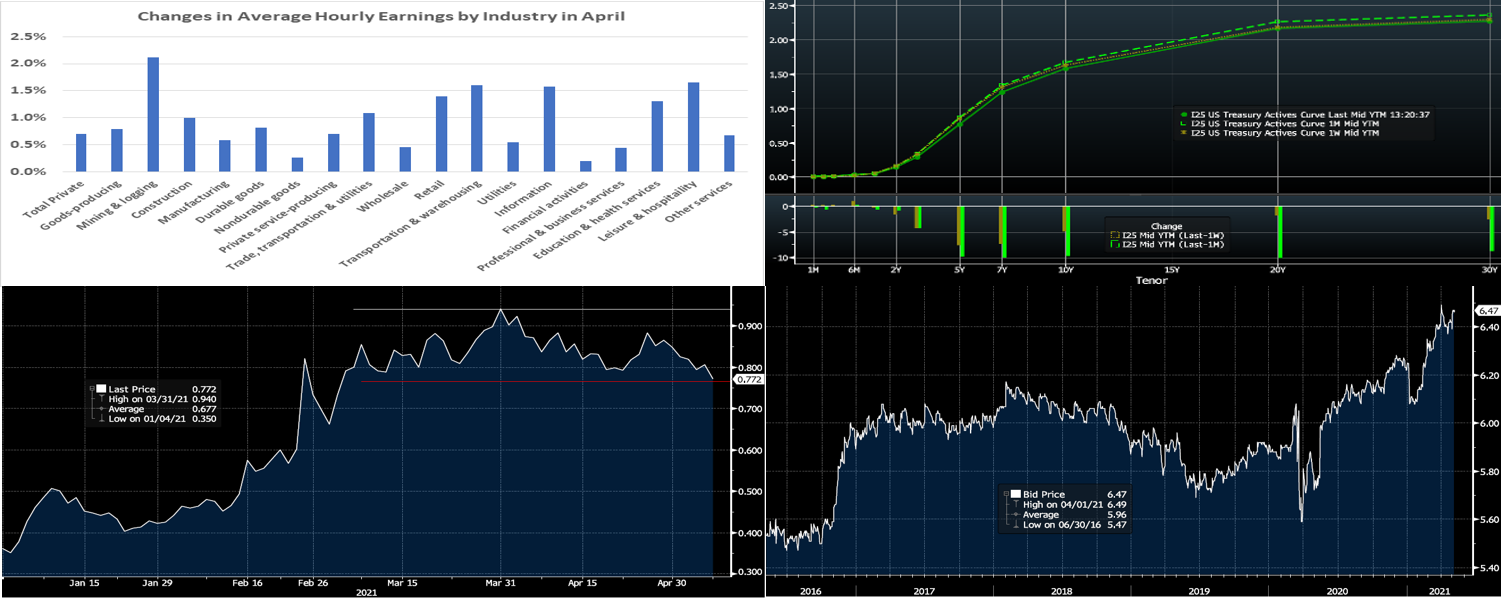
Task: Click the Change legend title
Action: 1167,226
